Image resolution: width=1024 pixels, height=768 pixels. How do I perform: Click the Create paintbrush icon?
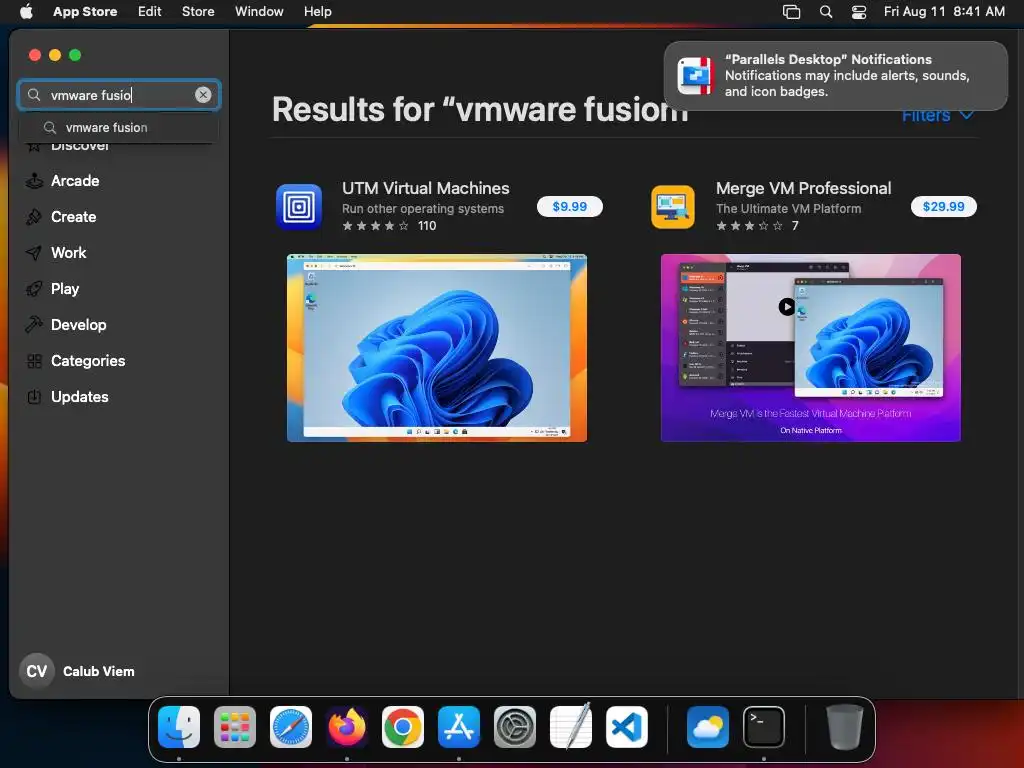tap(34, 217)
